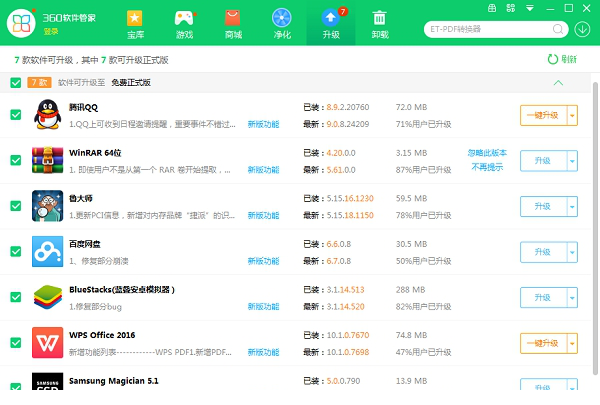Click the Samsung Magician SSD icon
The height and width of the screenshot is (405, 600).
(x=47, y=381)
